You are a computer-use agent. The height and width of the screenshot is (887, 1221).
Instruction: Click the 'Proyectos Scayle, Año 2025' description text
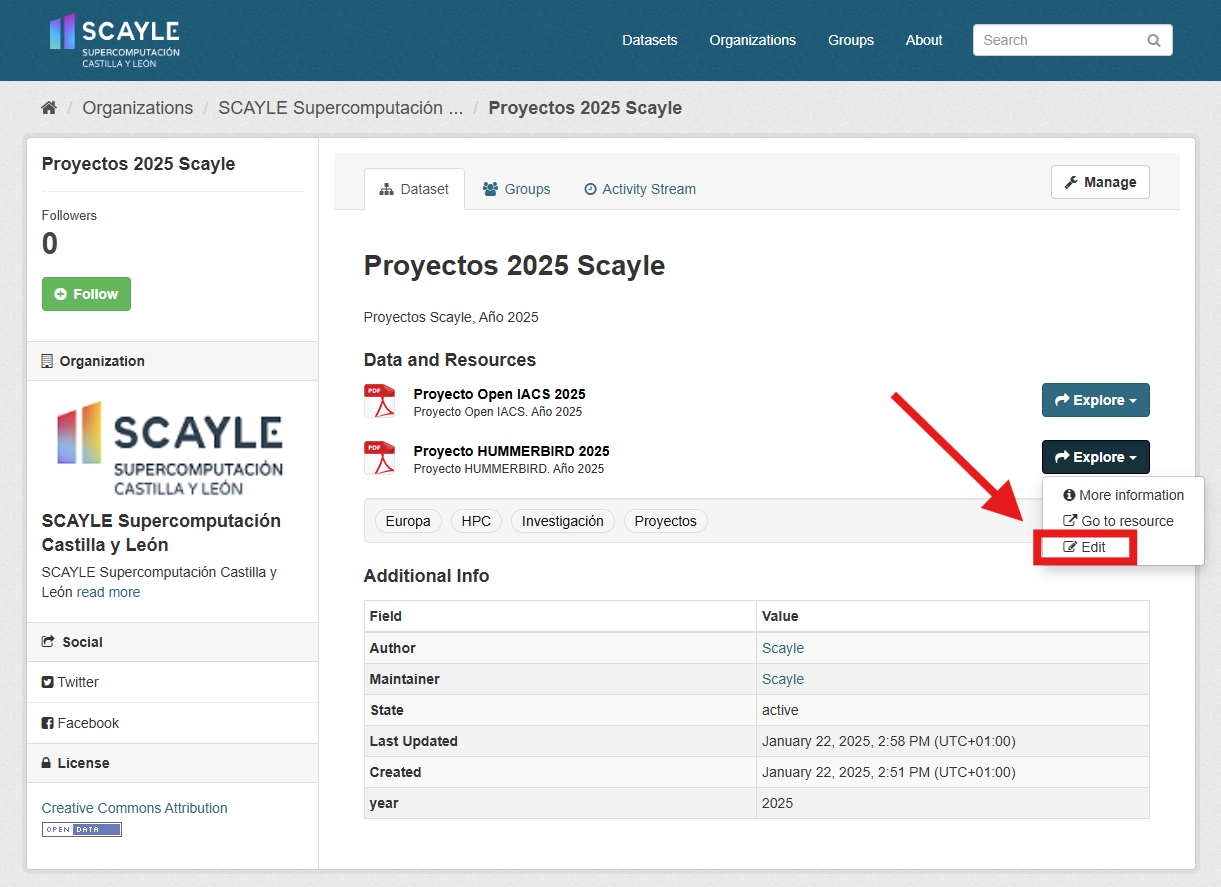(x=451, y=317)
